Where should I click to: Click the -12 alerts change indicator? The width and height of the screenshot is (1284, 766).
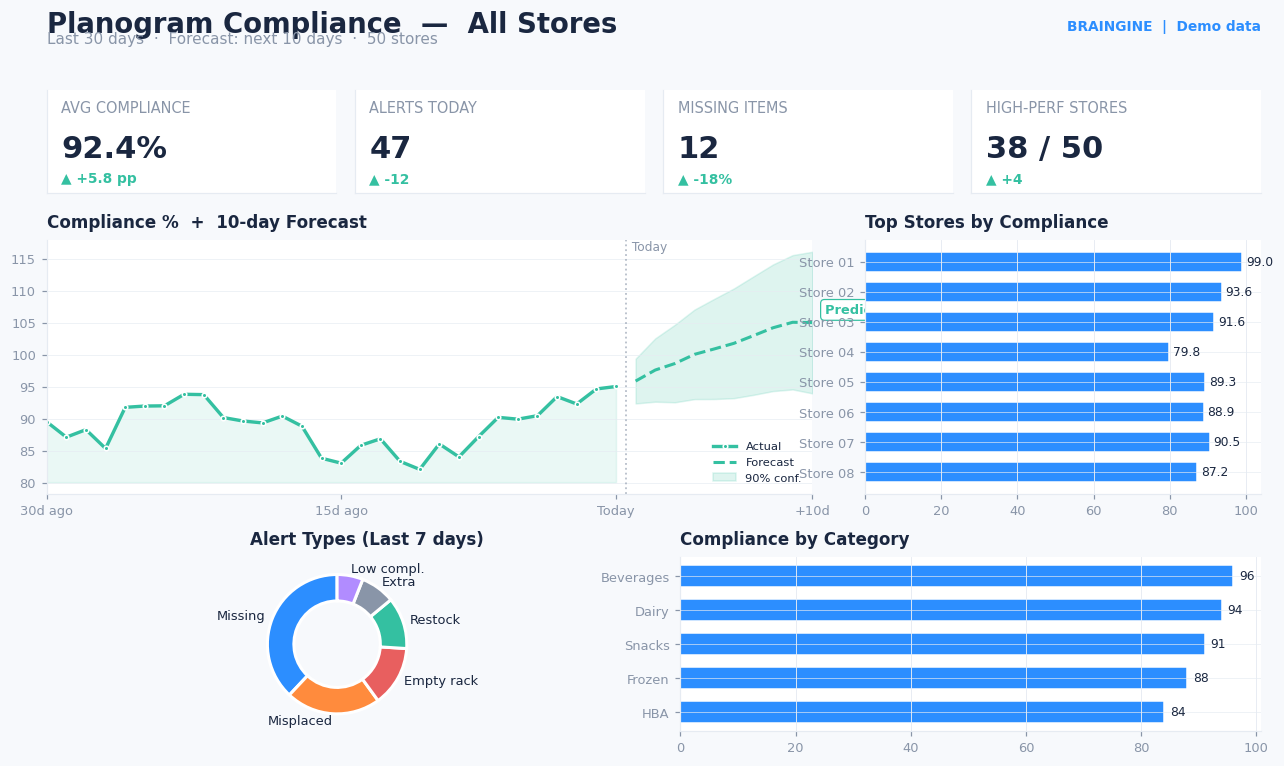pos(389,179)
